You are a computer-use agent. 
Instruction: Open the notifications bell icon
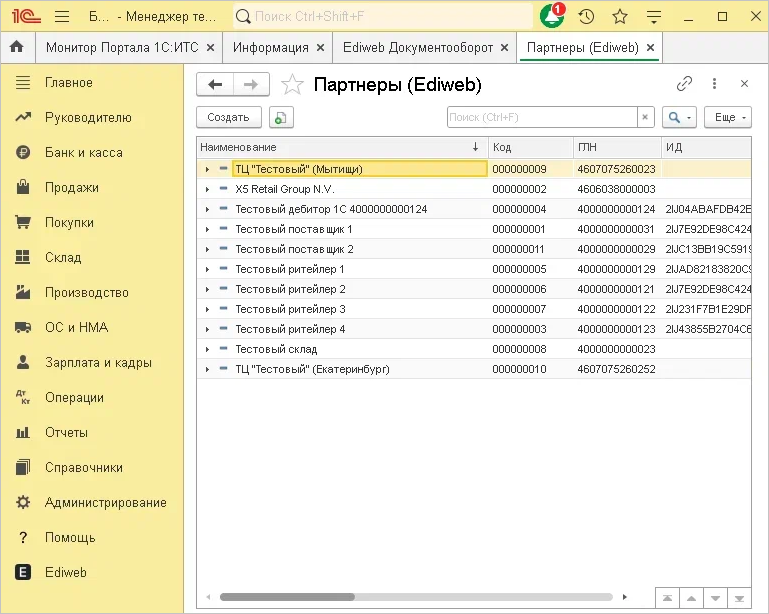coord(552,17)
